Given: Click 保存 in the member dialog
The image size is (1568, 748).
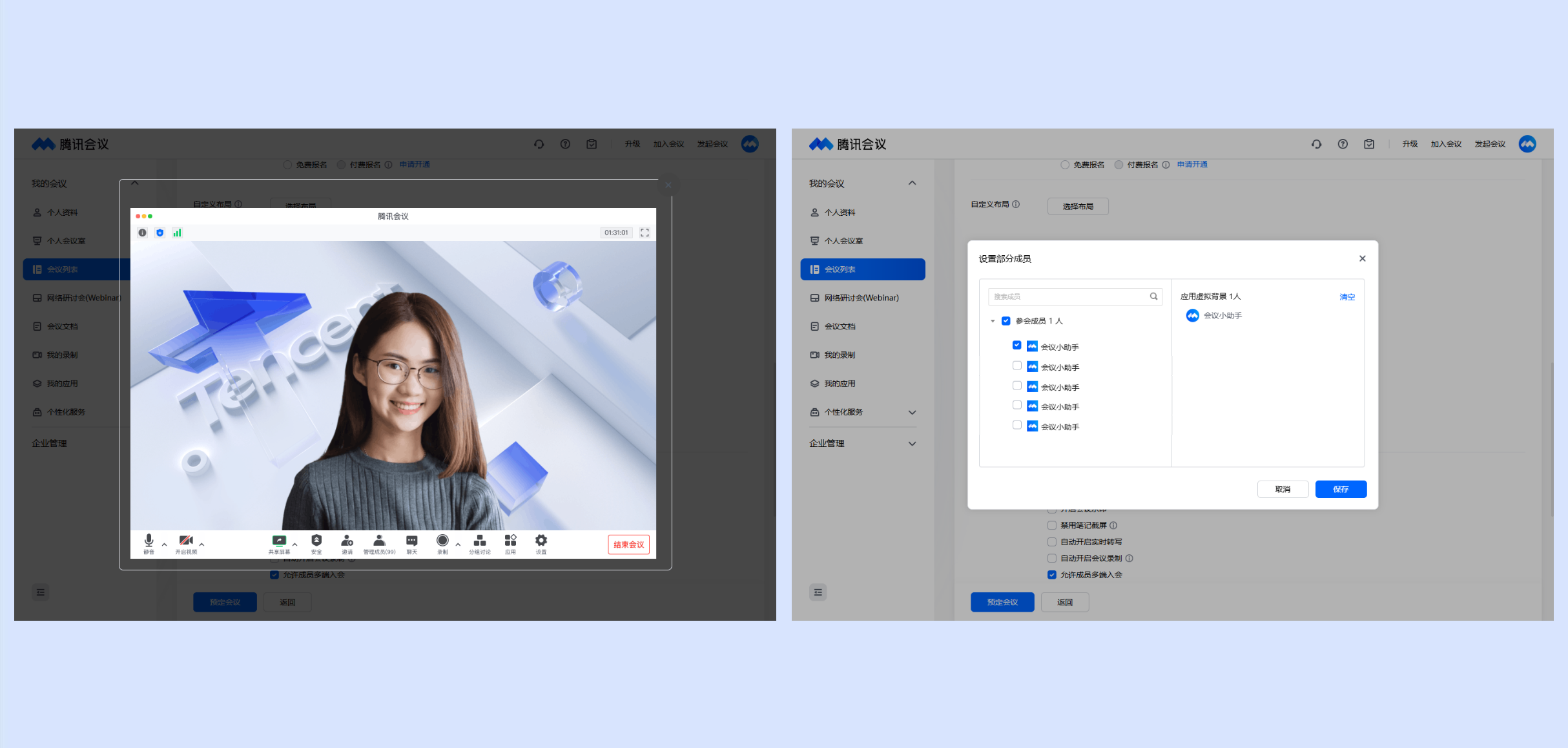Looking at the screenshot, I should point(1341,489).
